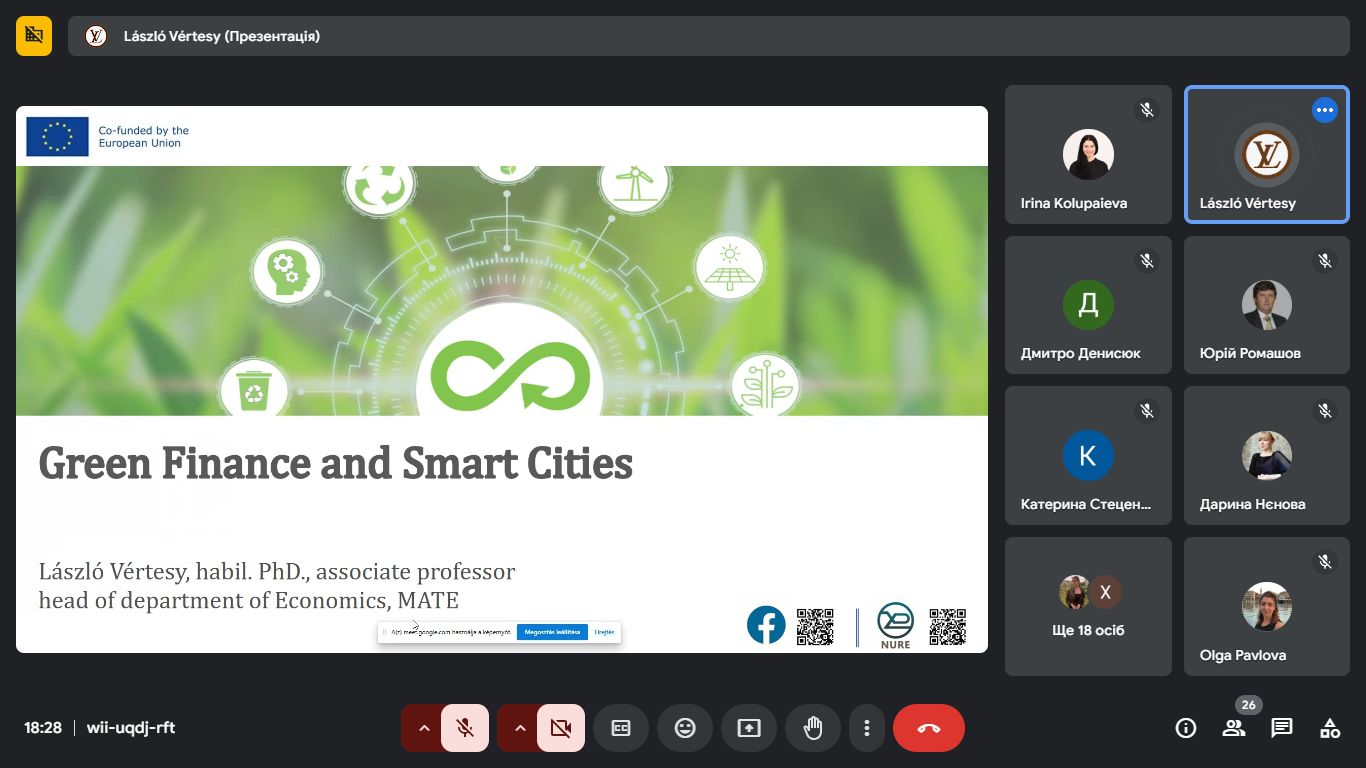1366x768 pixels.
Task: Open the activities shapes icon
Action: 1329,728
